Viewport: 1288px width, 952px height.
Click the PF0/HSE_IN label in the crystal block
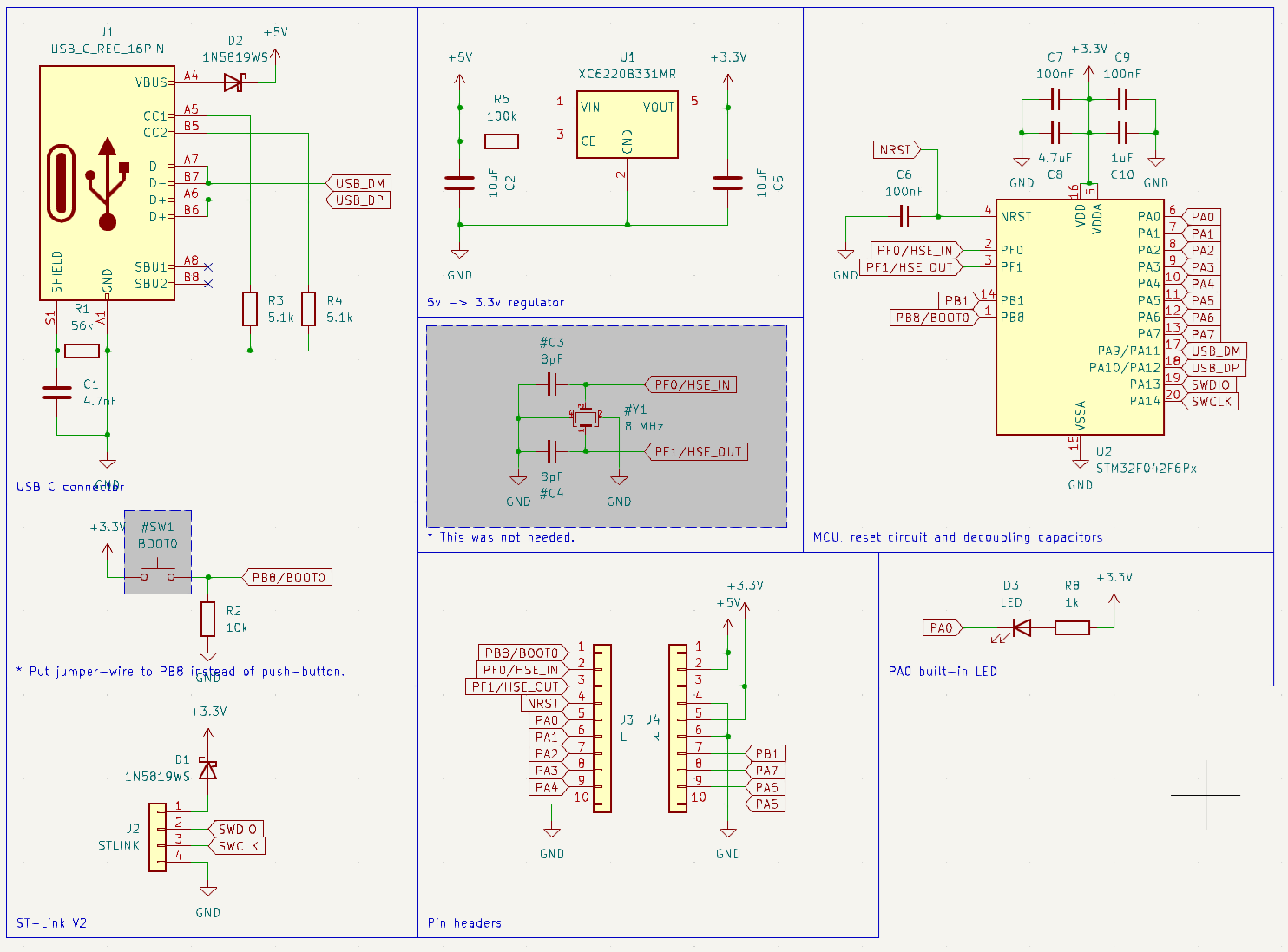691,384
